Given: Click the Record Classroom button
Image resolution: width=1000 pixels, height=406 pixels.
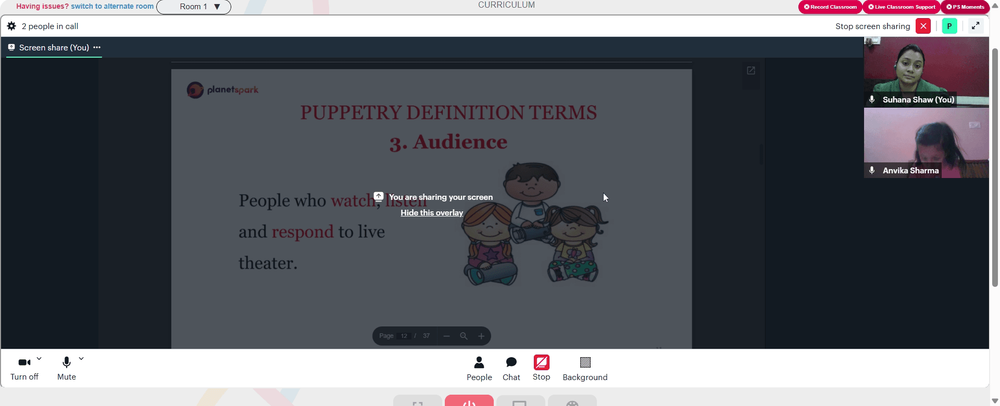Looking at the screenshot, I should click(830, 6).
